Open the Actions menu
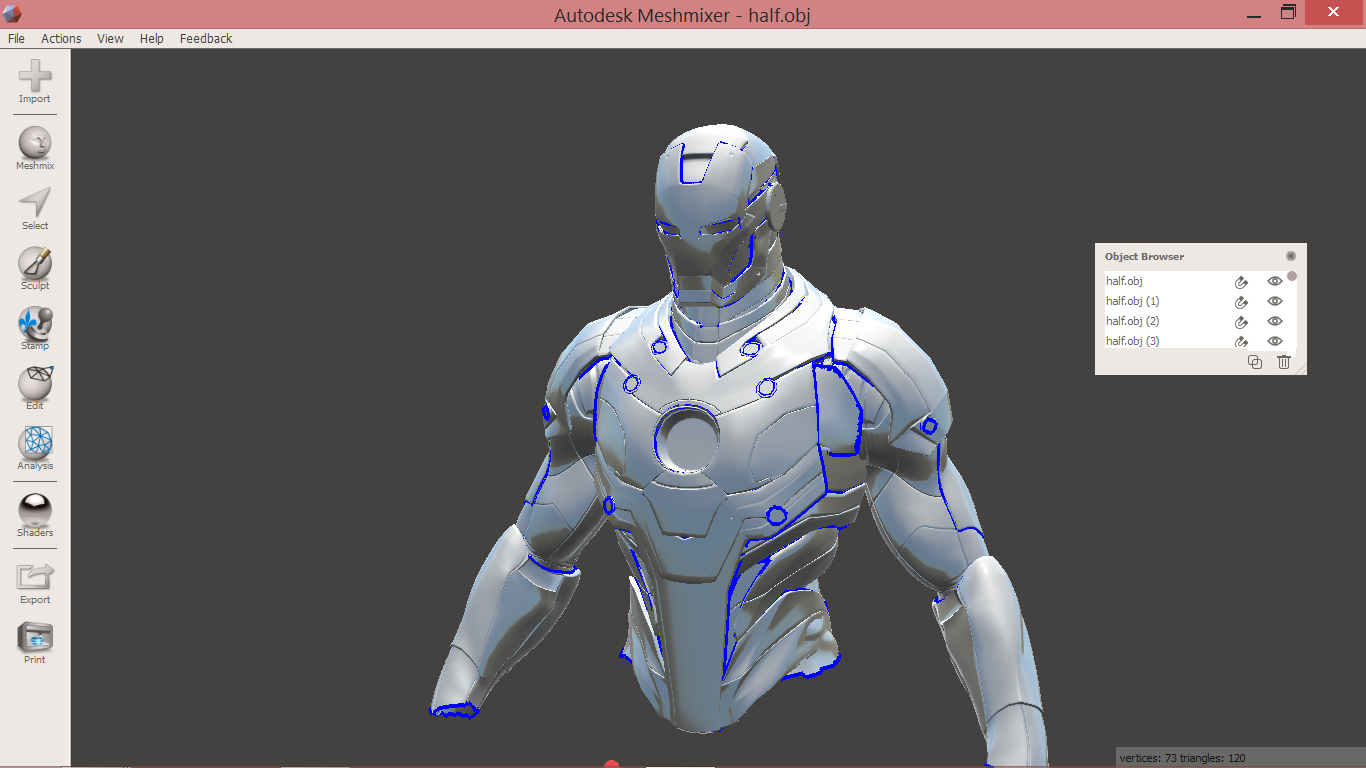 61,38
